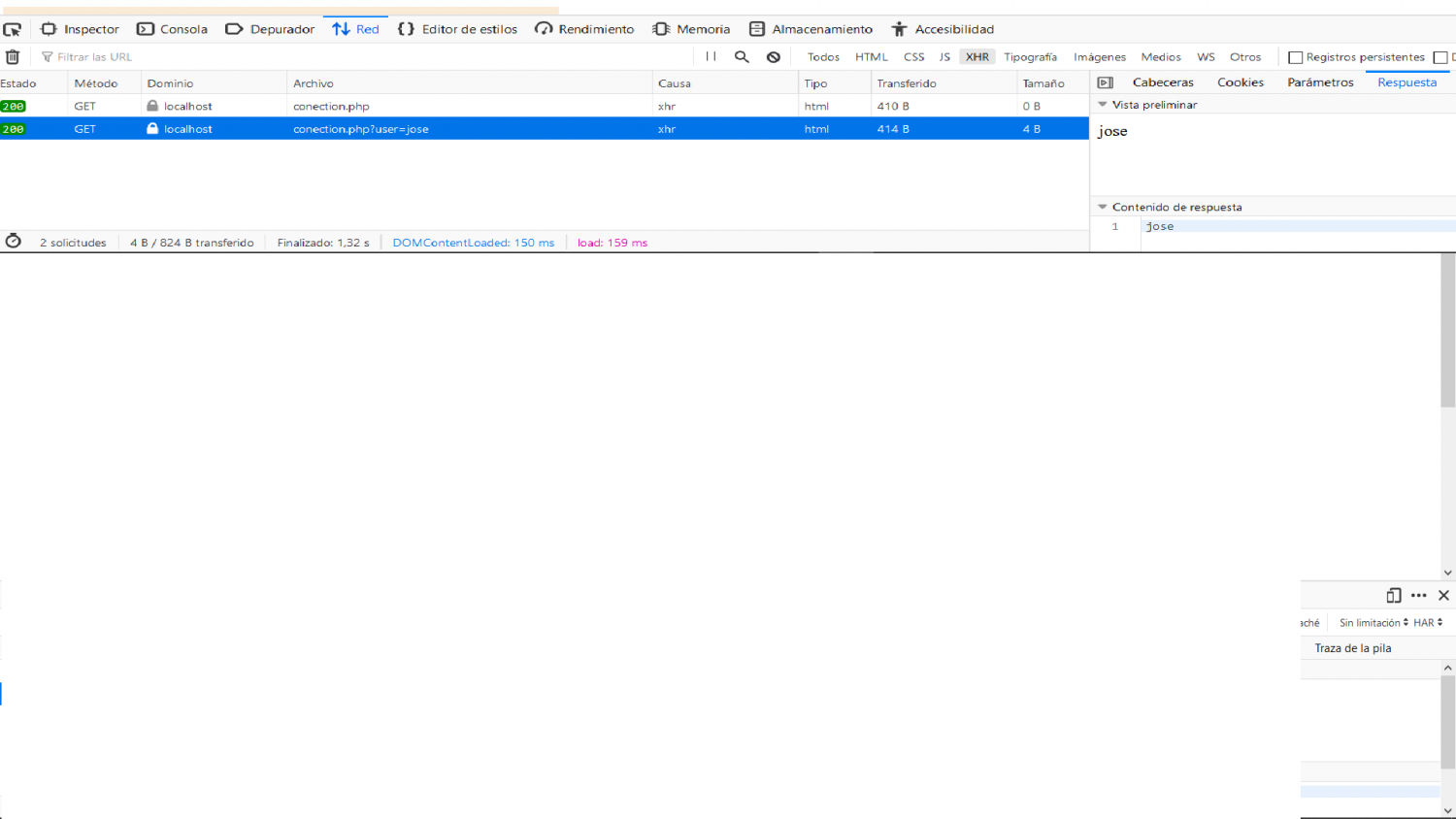Open Sin limitación throttling dropdown
The height and width of the screenshot is (819, 1456).
1373,623
